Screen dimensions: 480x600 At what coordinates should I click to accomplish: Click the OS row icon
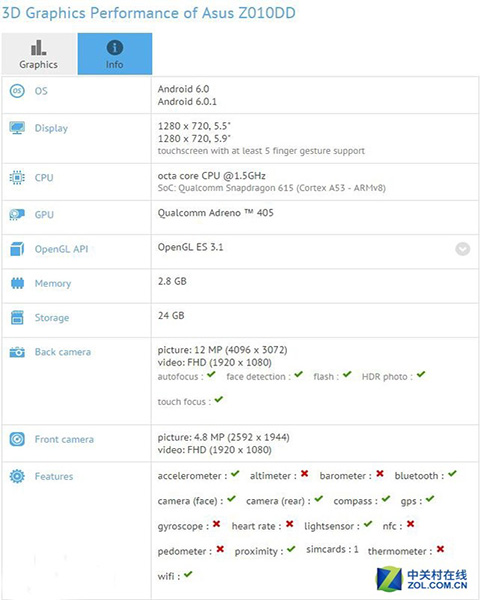click(17, 91)
